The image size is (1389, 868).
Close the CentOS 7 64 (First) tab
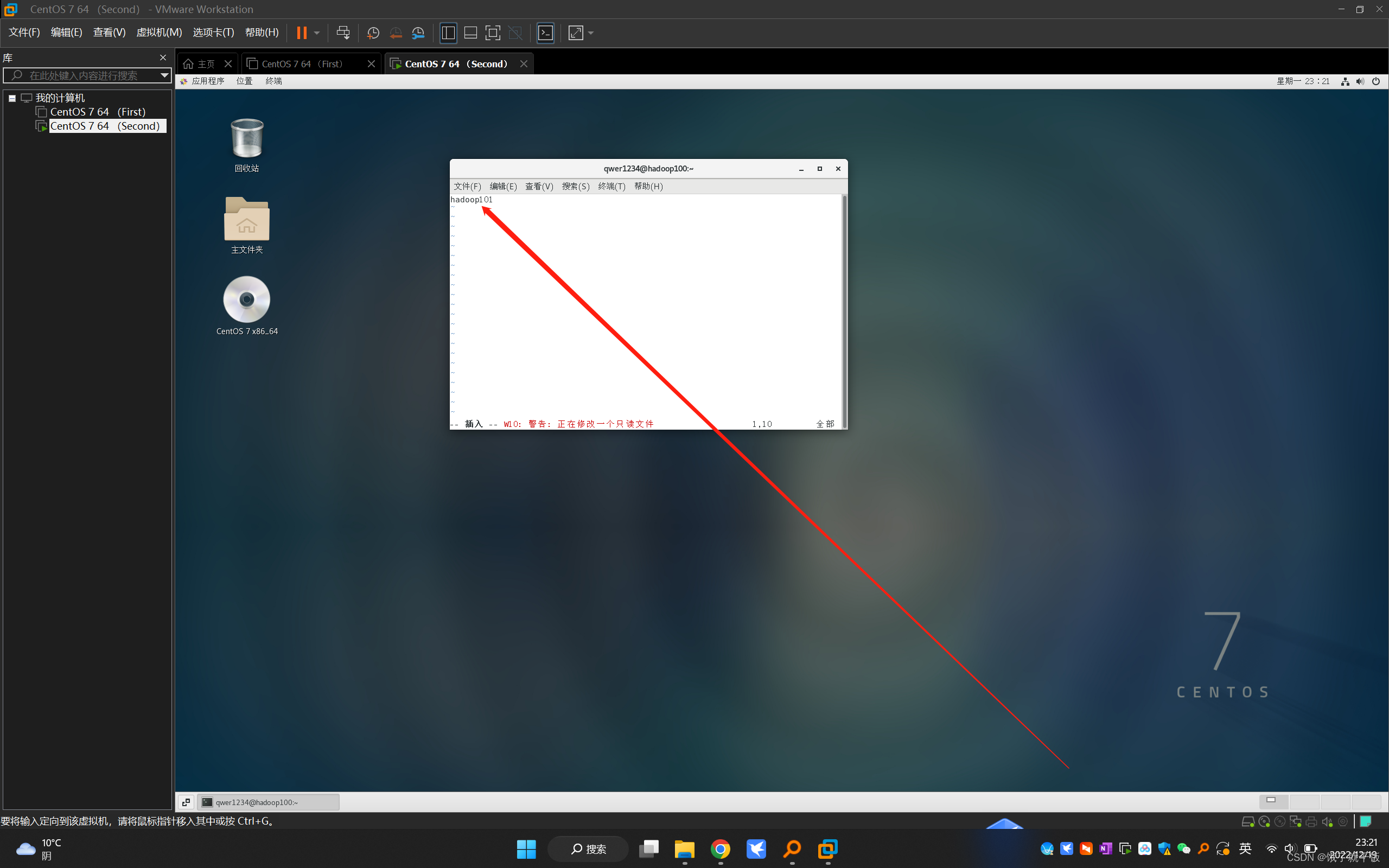[x=371, y=63]
